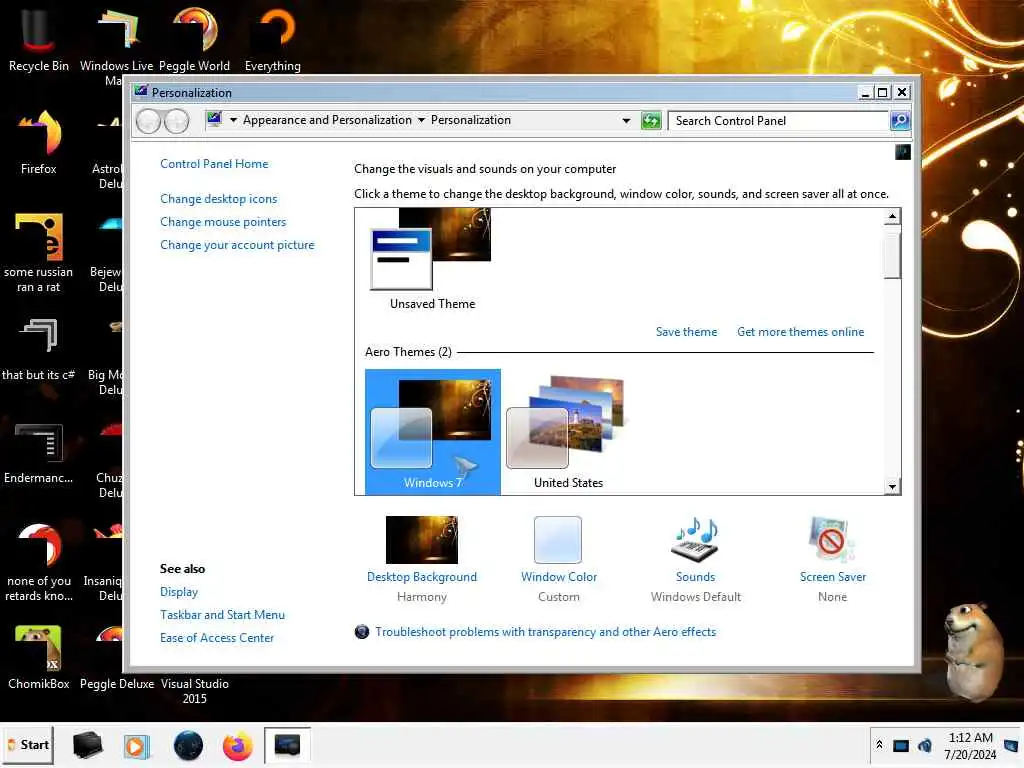Click the Search Control Panel field

click(778, 121)
